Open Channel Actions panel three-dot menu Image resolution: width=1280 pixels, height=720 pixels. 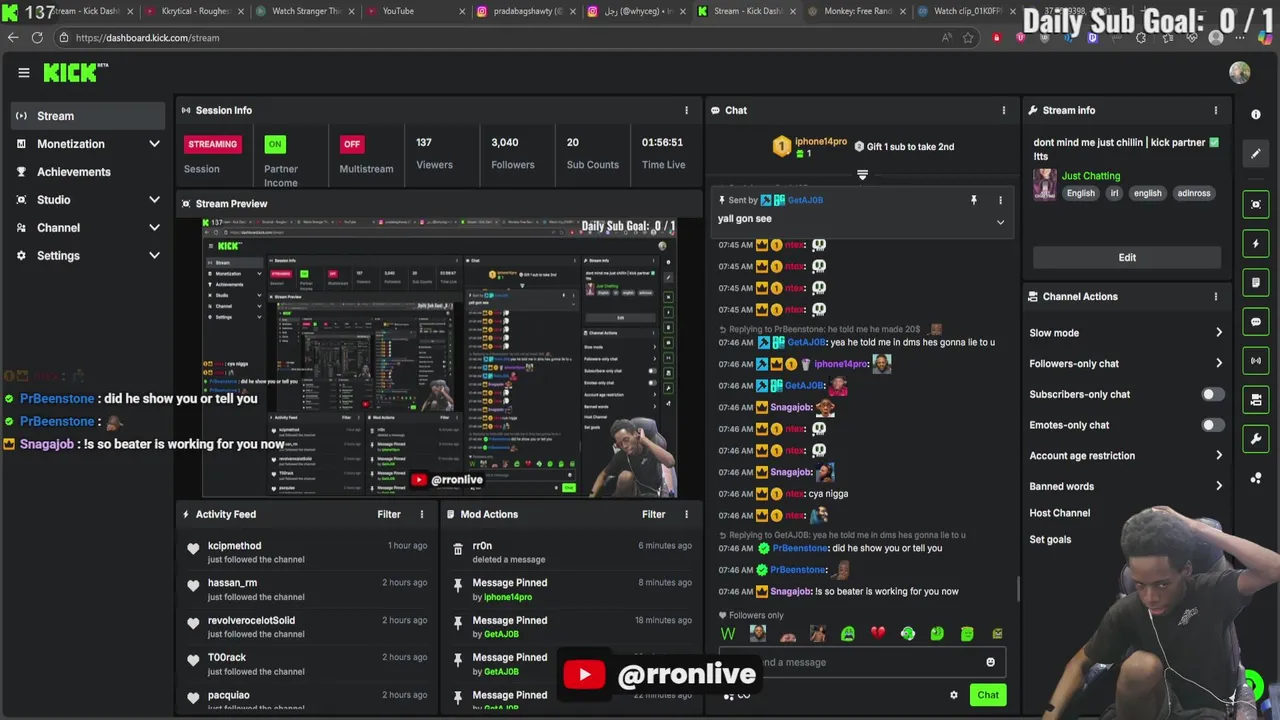click(1216, 296)
